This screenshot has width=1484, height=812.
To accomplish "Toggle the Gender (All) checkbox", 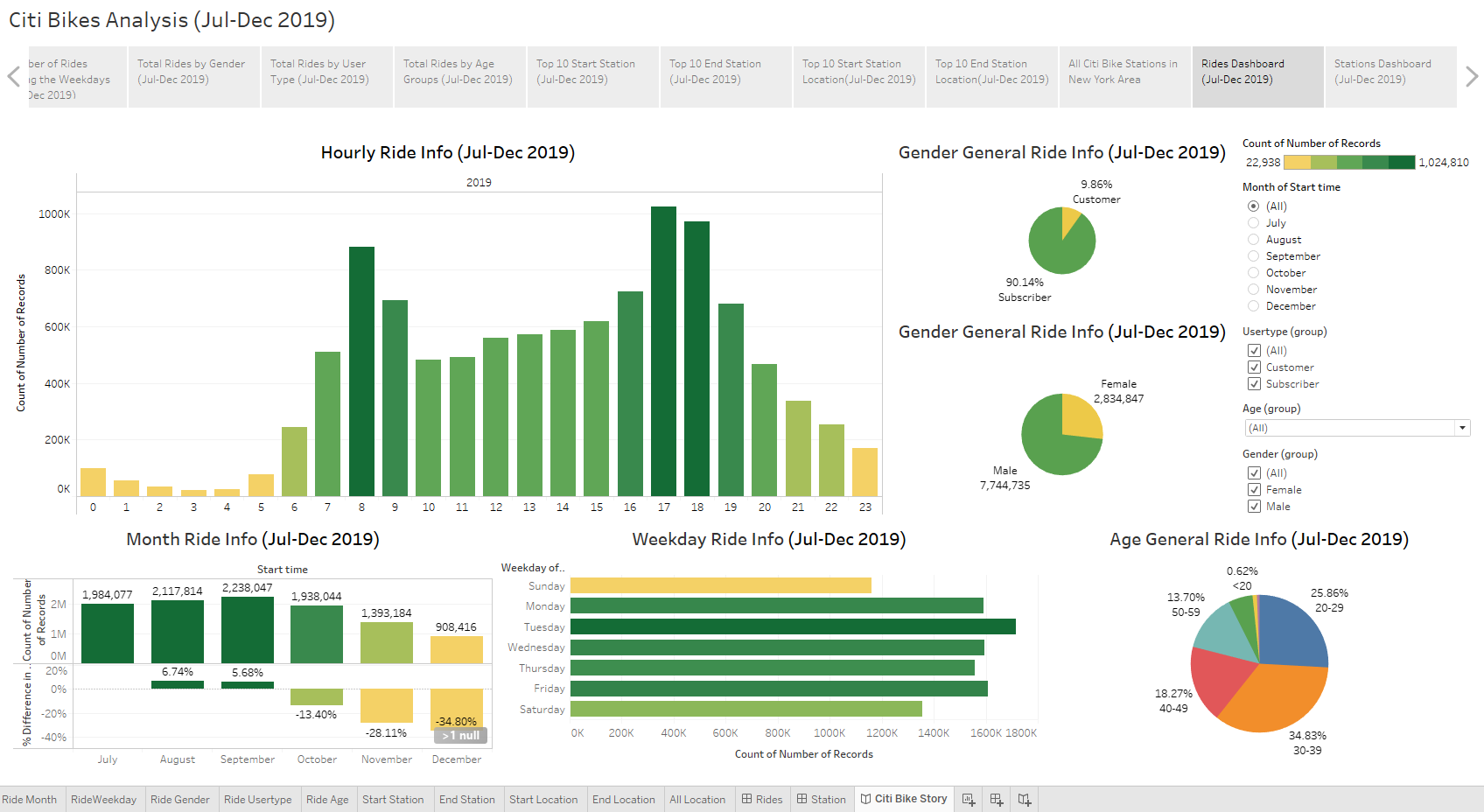I will [x=1254, y=473].
